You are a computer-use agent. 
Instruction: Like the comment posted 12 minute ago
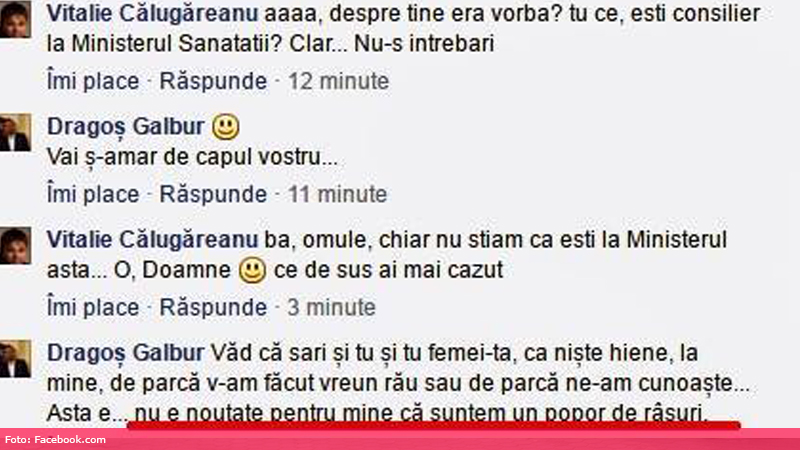[93, 81]
